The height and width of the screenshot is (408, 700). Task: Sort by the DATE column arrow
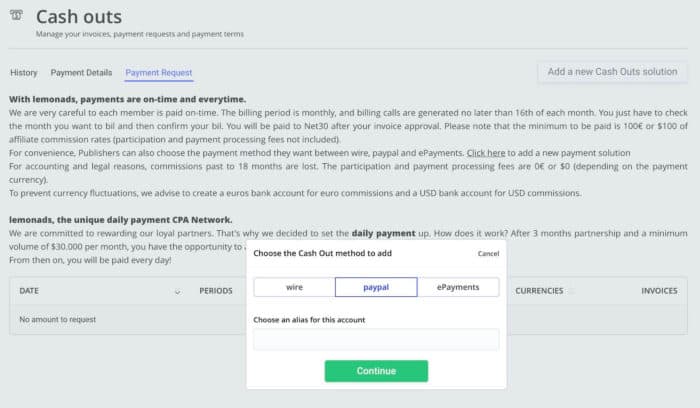click(x=177, y=292)
